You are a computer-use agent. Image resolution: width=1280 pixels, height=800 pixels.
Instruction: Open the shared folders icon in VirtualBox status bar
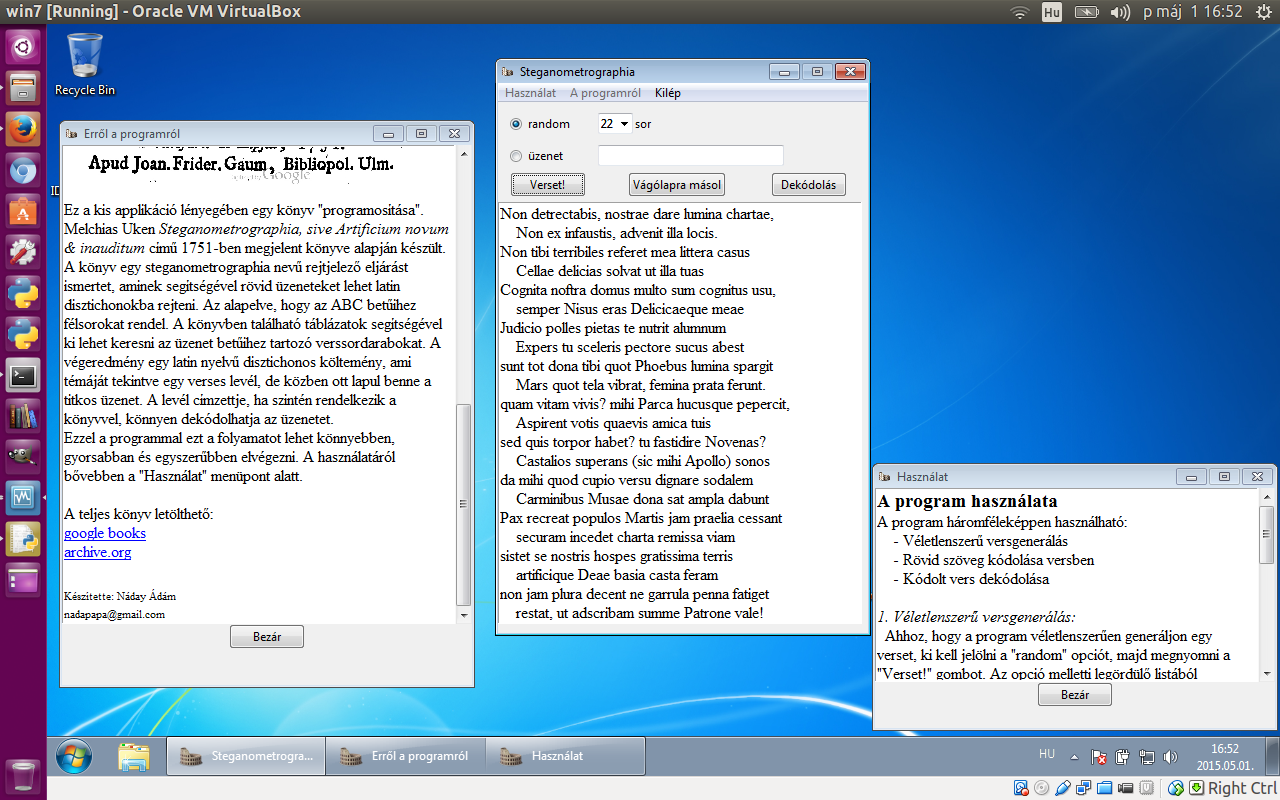click(1104, 788)
